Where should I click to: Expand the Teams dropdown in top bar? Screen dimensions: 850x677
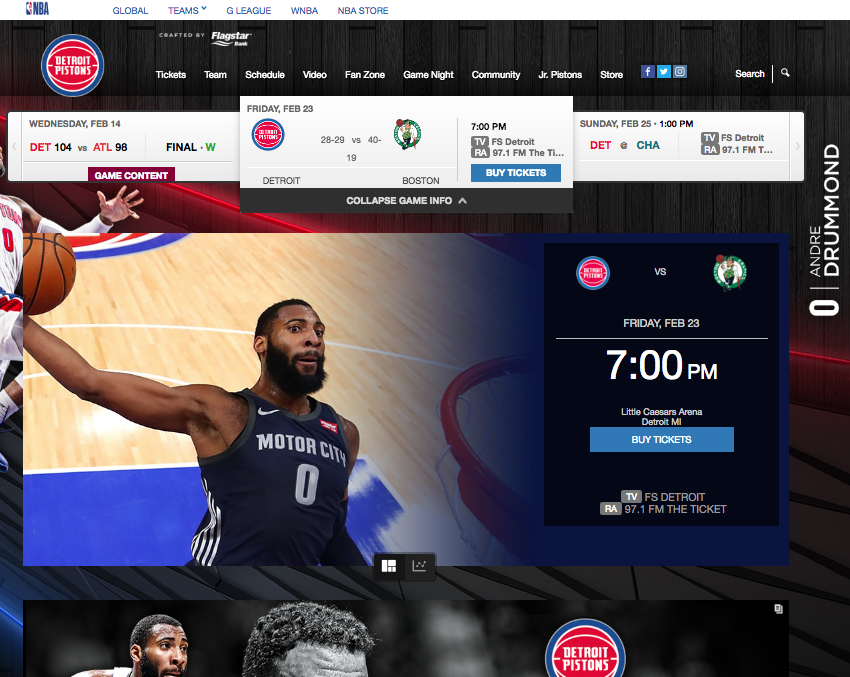pos(187,10)
